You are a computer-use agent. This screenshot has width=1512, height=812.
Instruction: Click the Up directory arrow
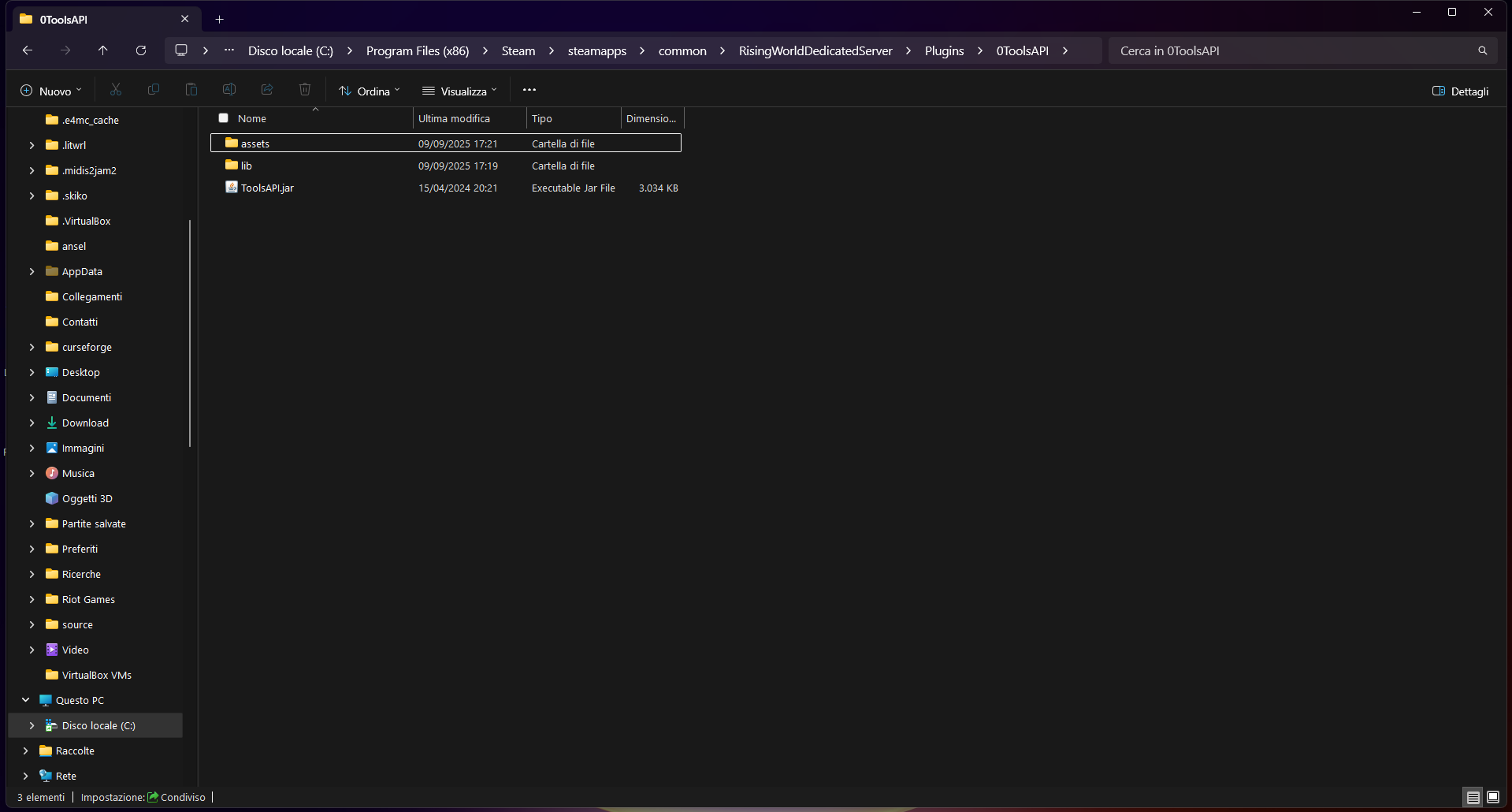coord(103,50)
